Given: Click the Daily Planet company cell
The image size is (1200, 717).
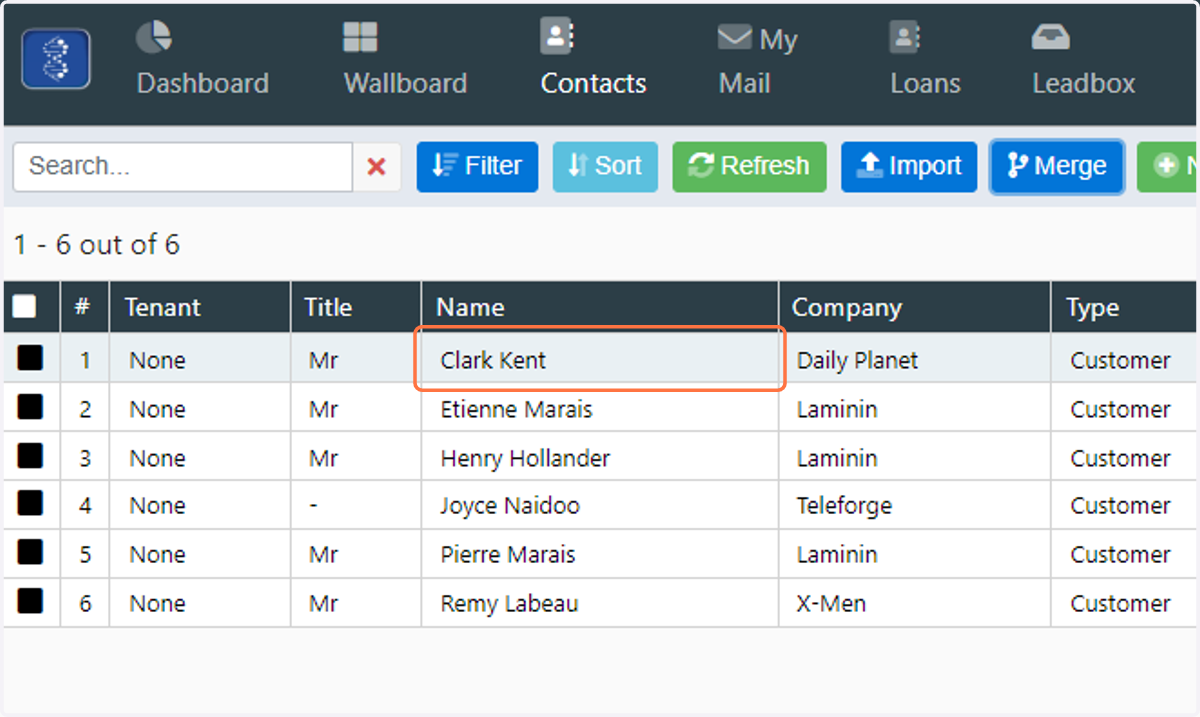Looking at the screenshot, I should click(857, 360).
